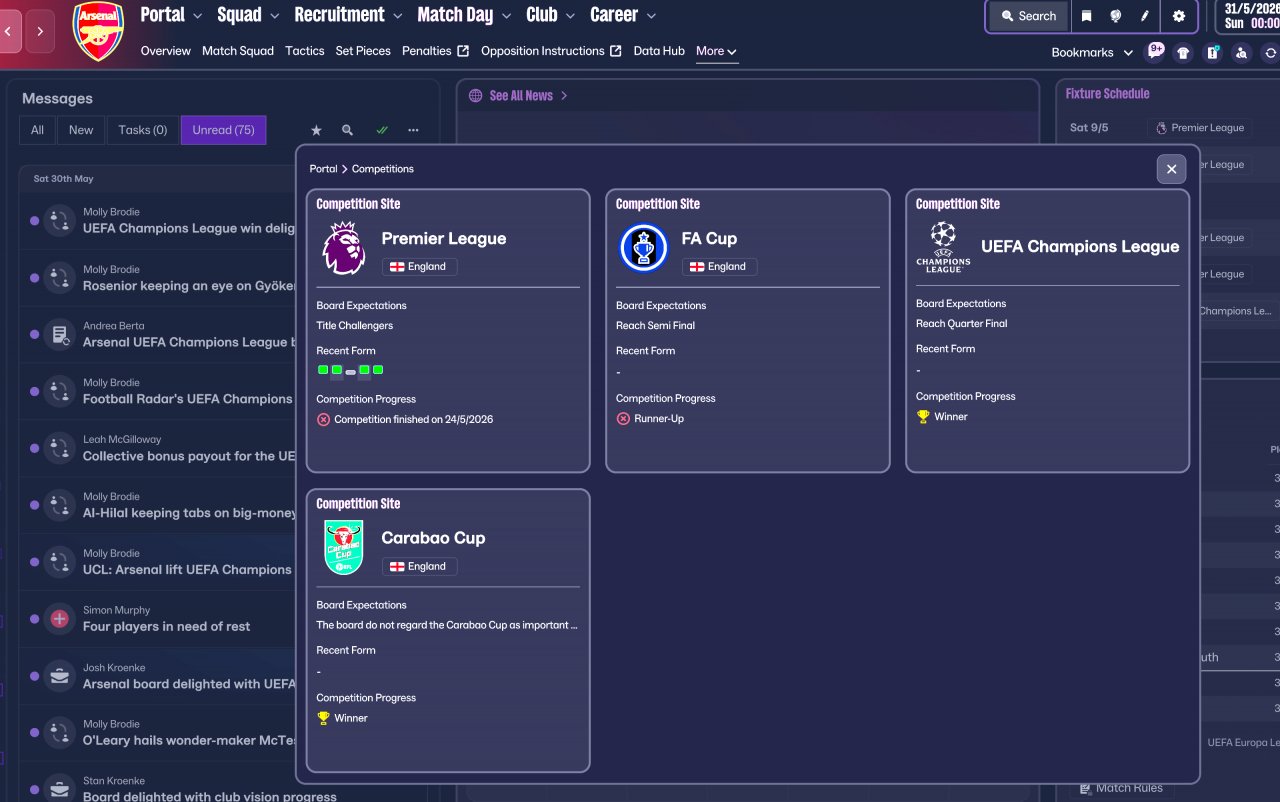
Task: Open the Data Hub tab
Action: [x=659, y=51]
